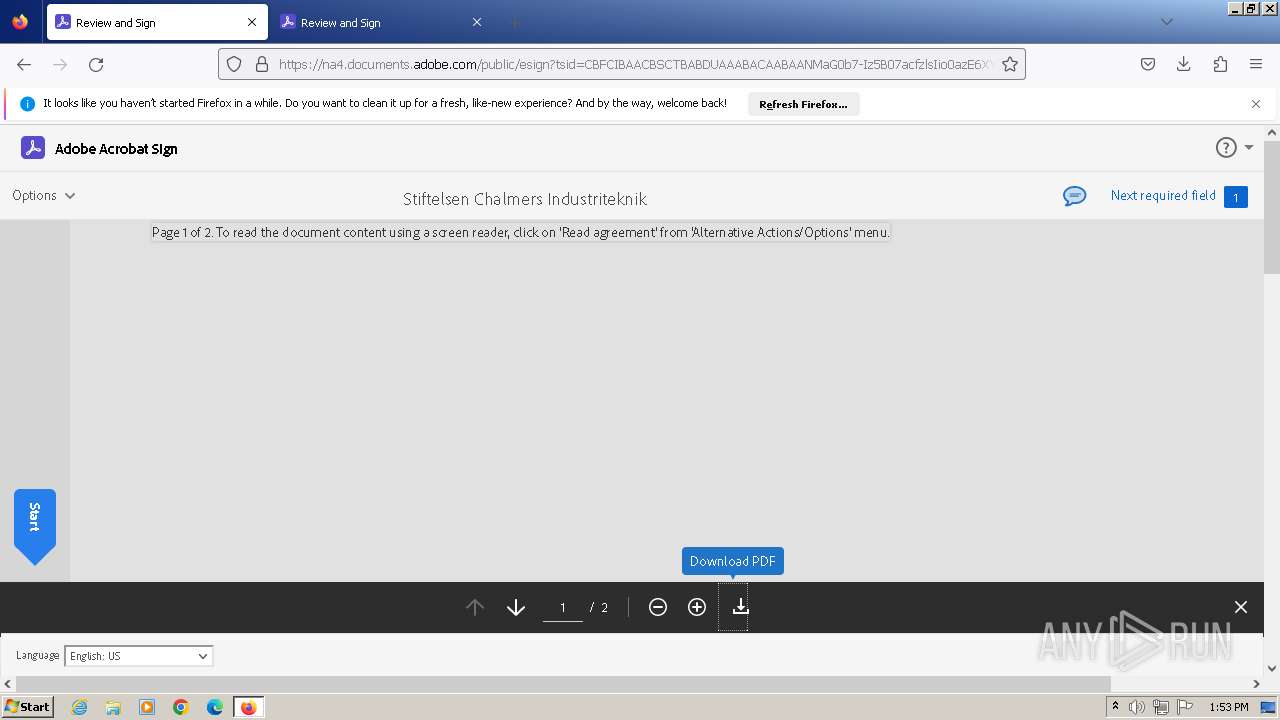Open Internet Explorer from taskbar
The width and height of the screenshot is (1280, 720).
(79, 707)
